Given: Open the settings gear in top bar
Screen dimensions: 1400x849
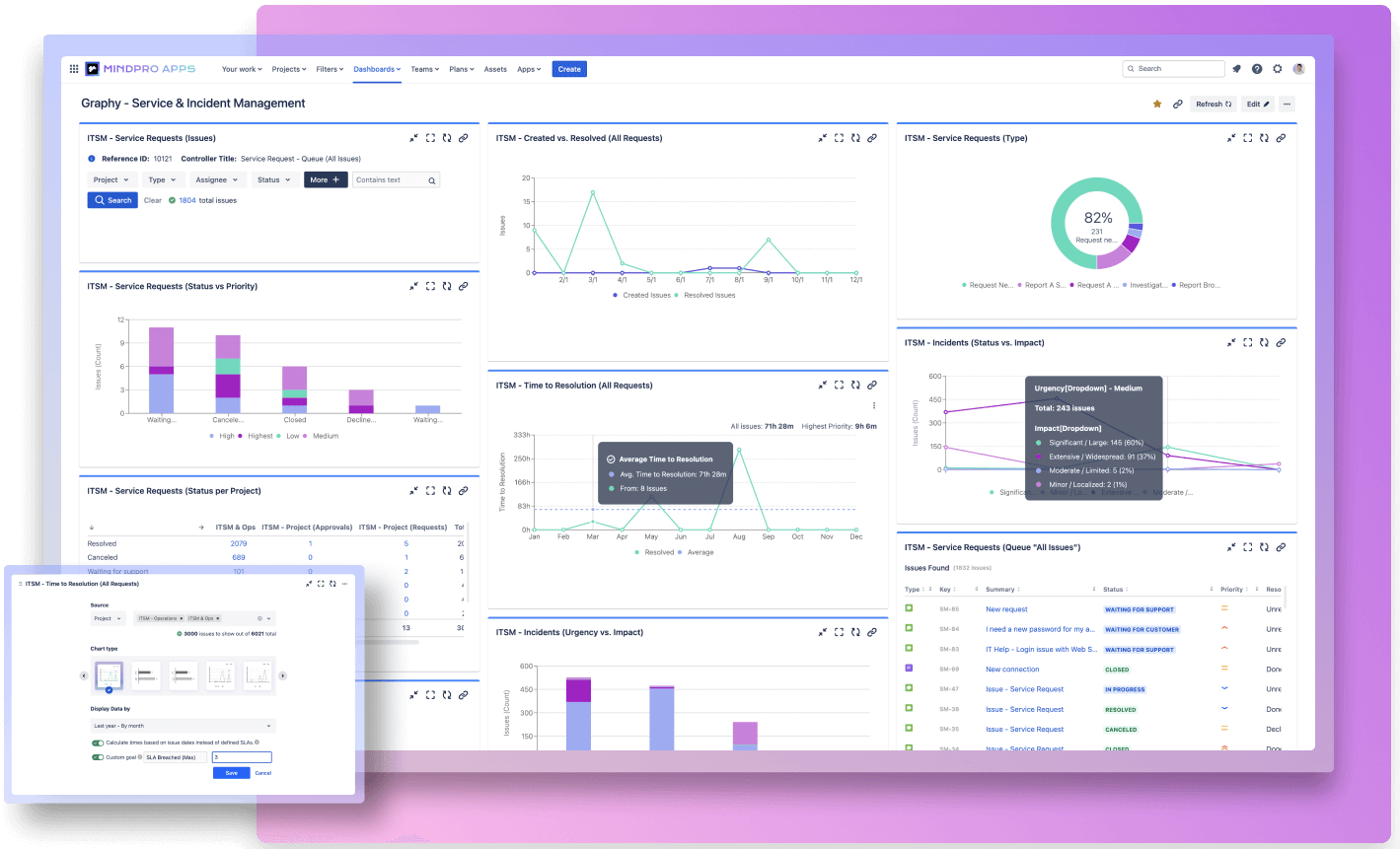Looking at the screenshot, I should 1278,69.
